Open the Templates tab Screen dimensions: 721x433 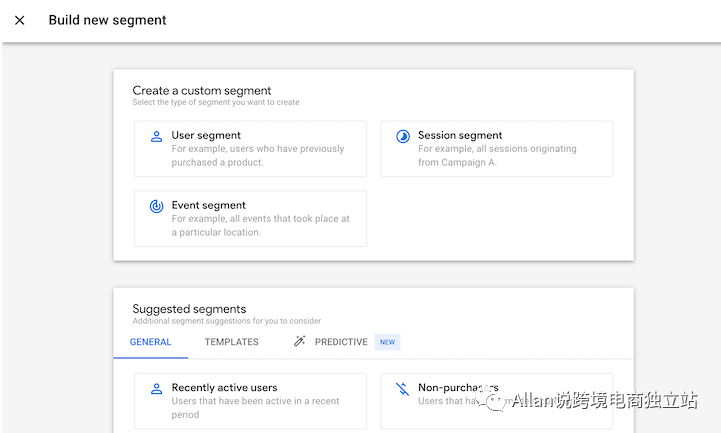[x=231, y=342]
